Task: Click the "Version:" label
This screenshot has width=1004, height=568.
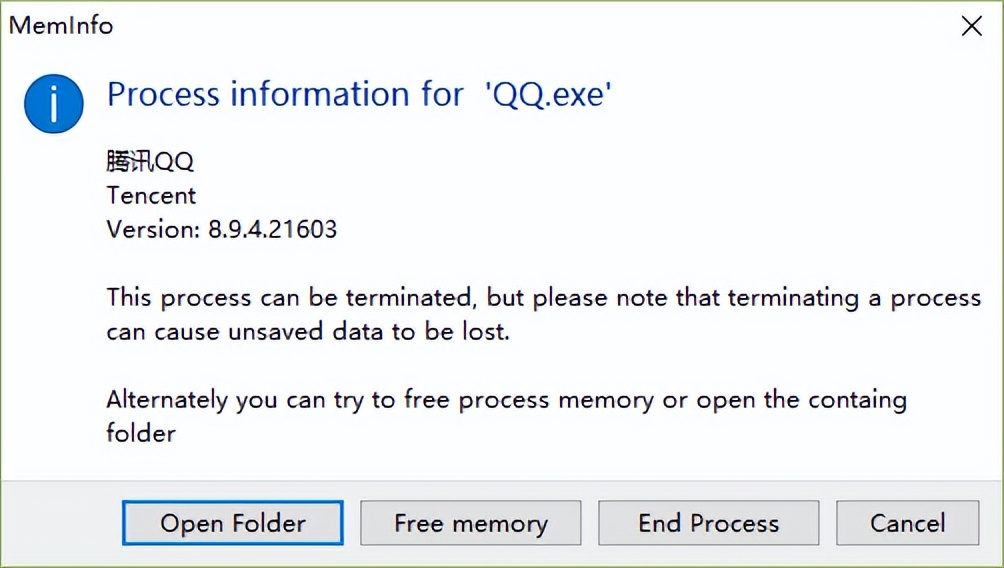Action: (x=153, y=229)
